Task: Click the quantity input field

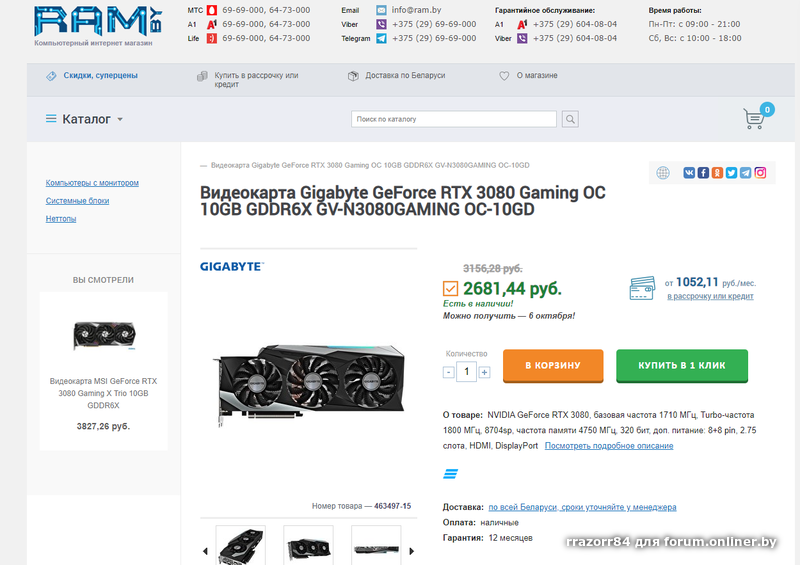Action: point(466,372)
